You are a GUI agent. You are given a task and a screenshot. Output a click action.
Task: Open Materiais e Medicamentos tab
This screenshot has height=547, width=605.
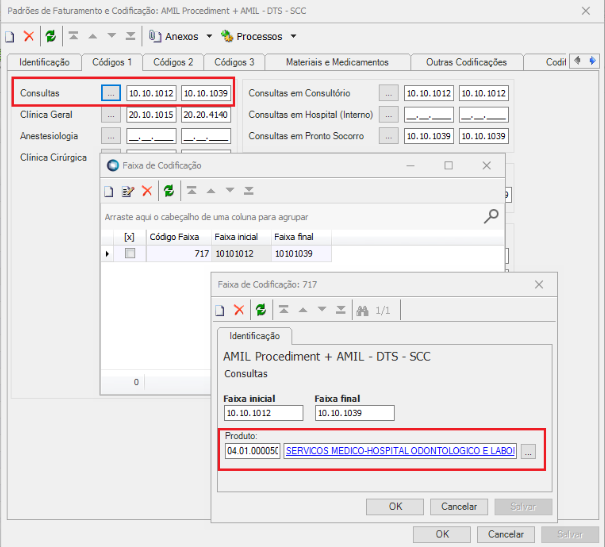[337, 62]
